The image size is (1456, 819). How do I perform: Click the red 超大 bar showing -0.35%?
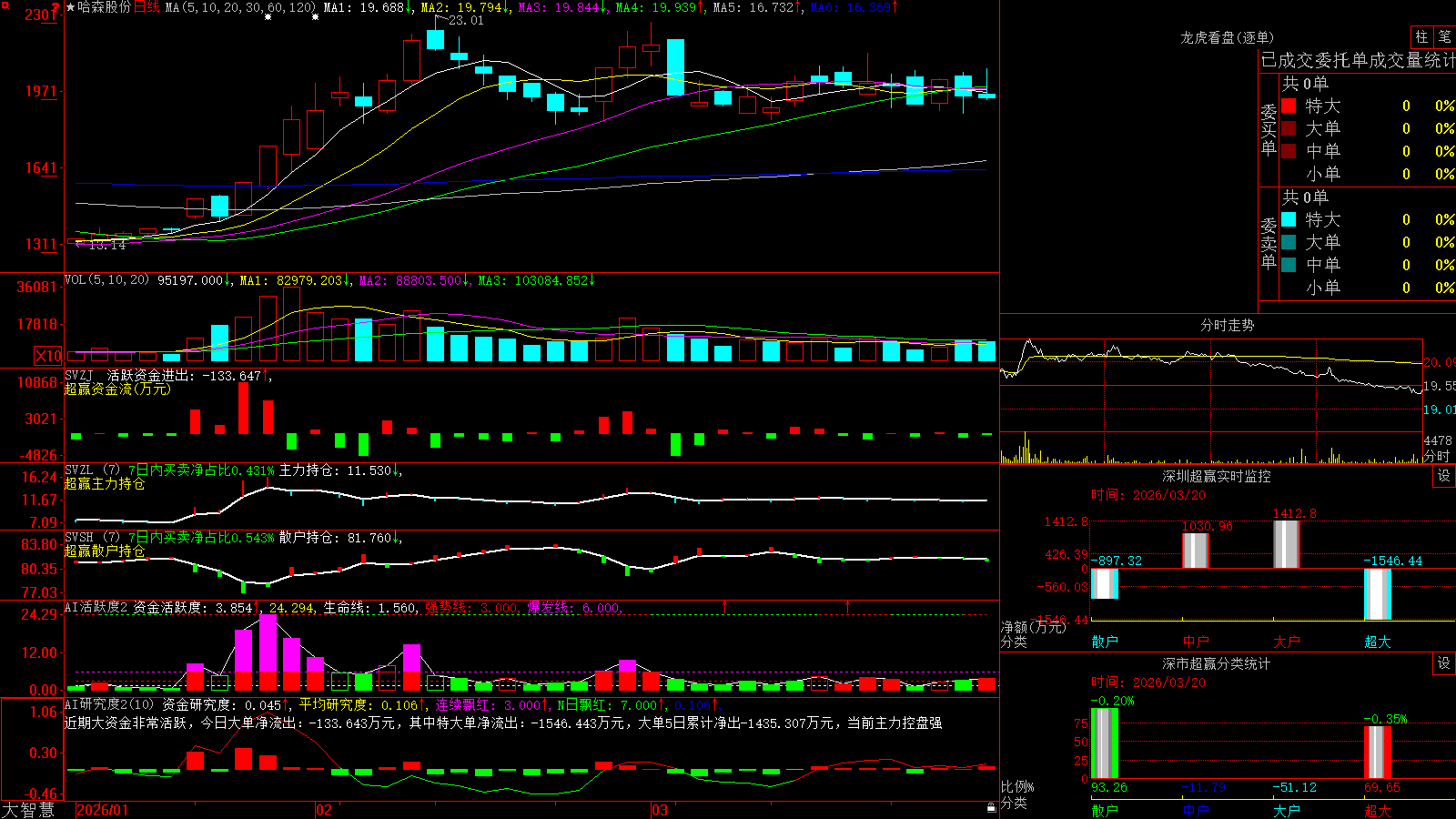[1377, 752]
